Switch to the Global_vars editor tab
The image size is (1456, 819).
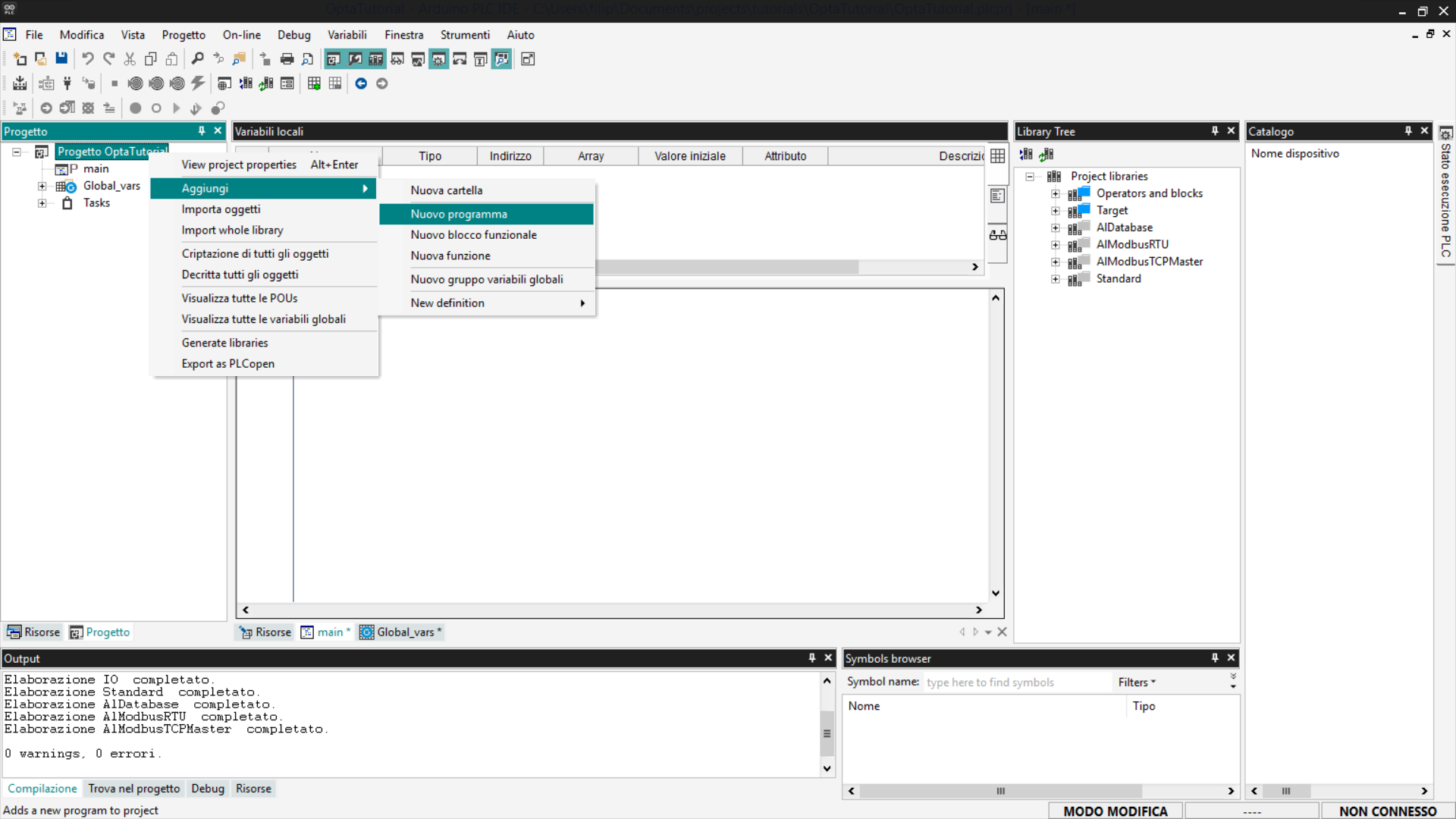pos(402,632)
